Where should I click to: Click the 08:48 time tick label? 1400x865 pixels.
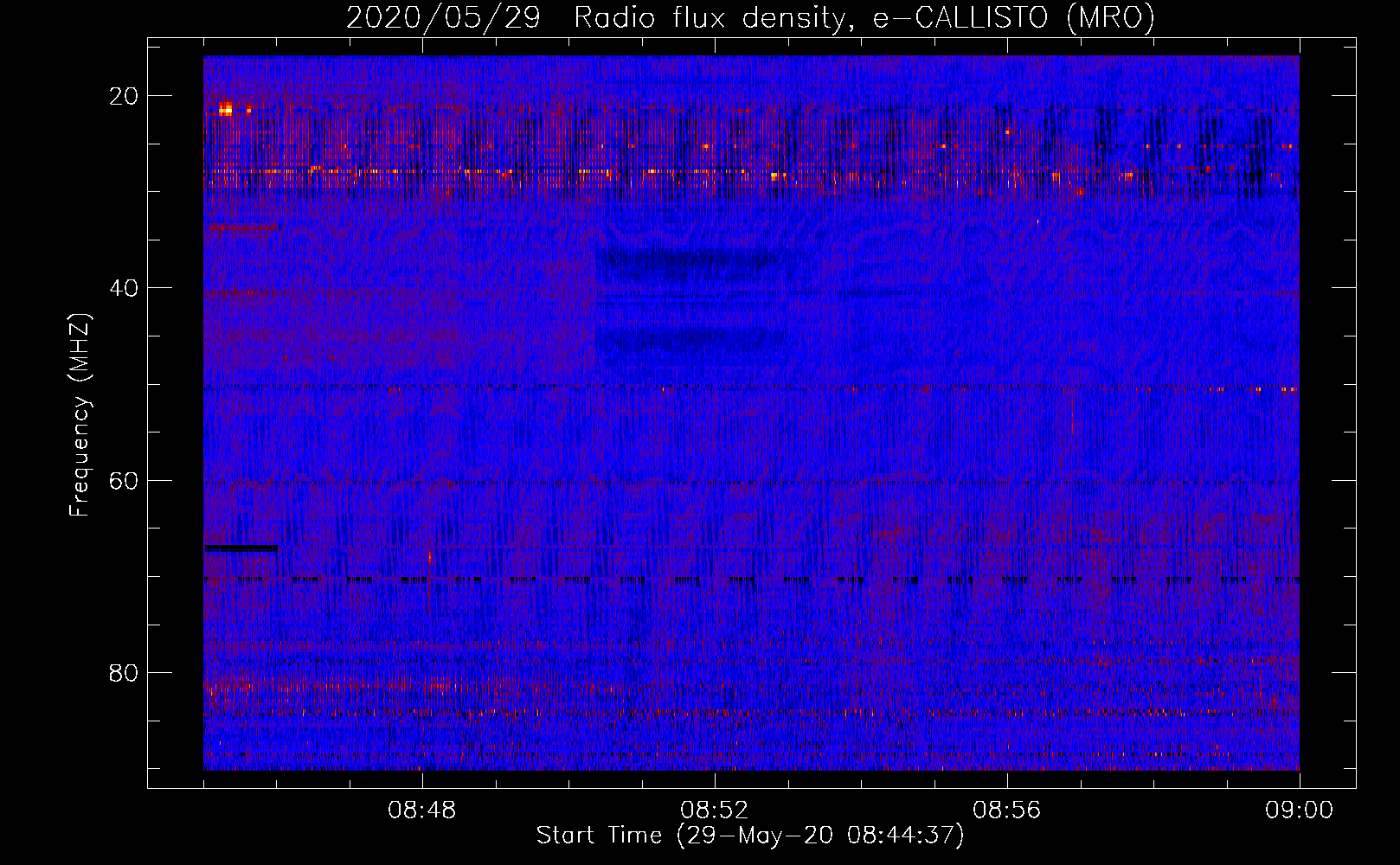tap(422, 811)
